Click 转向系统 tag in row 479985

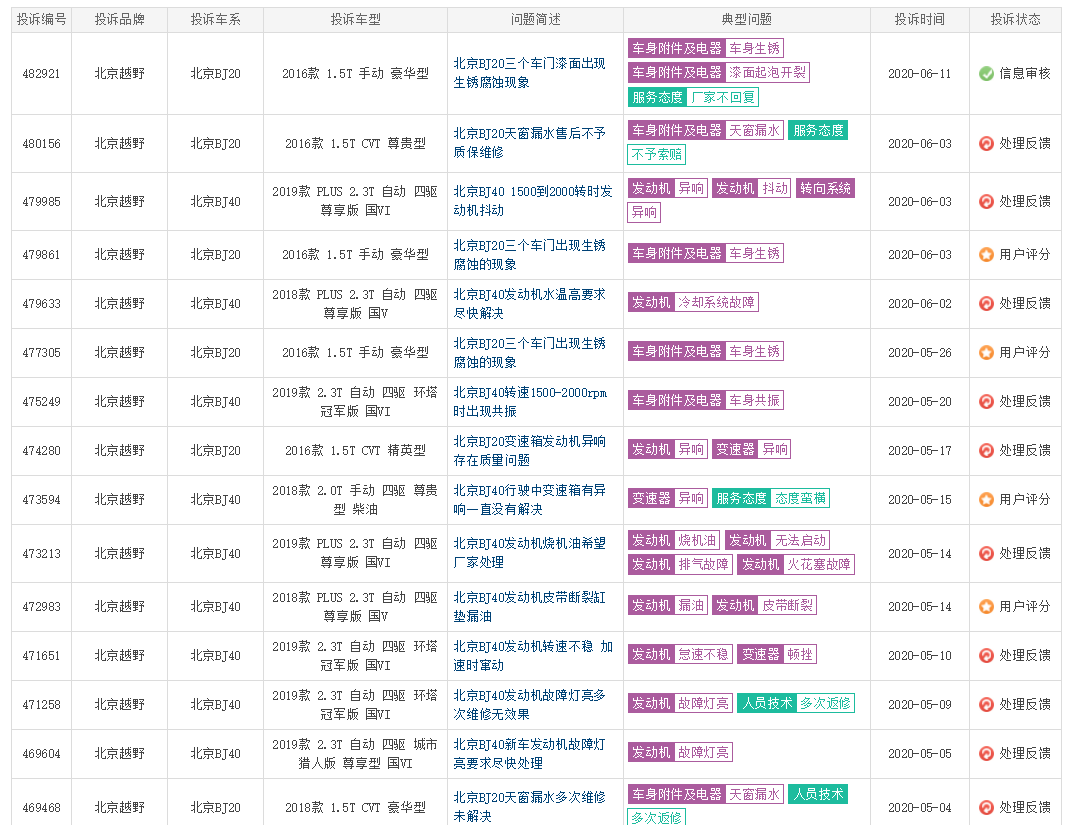(825, 189)
